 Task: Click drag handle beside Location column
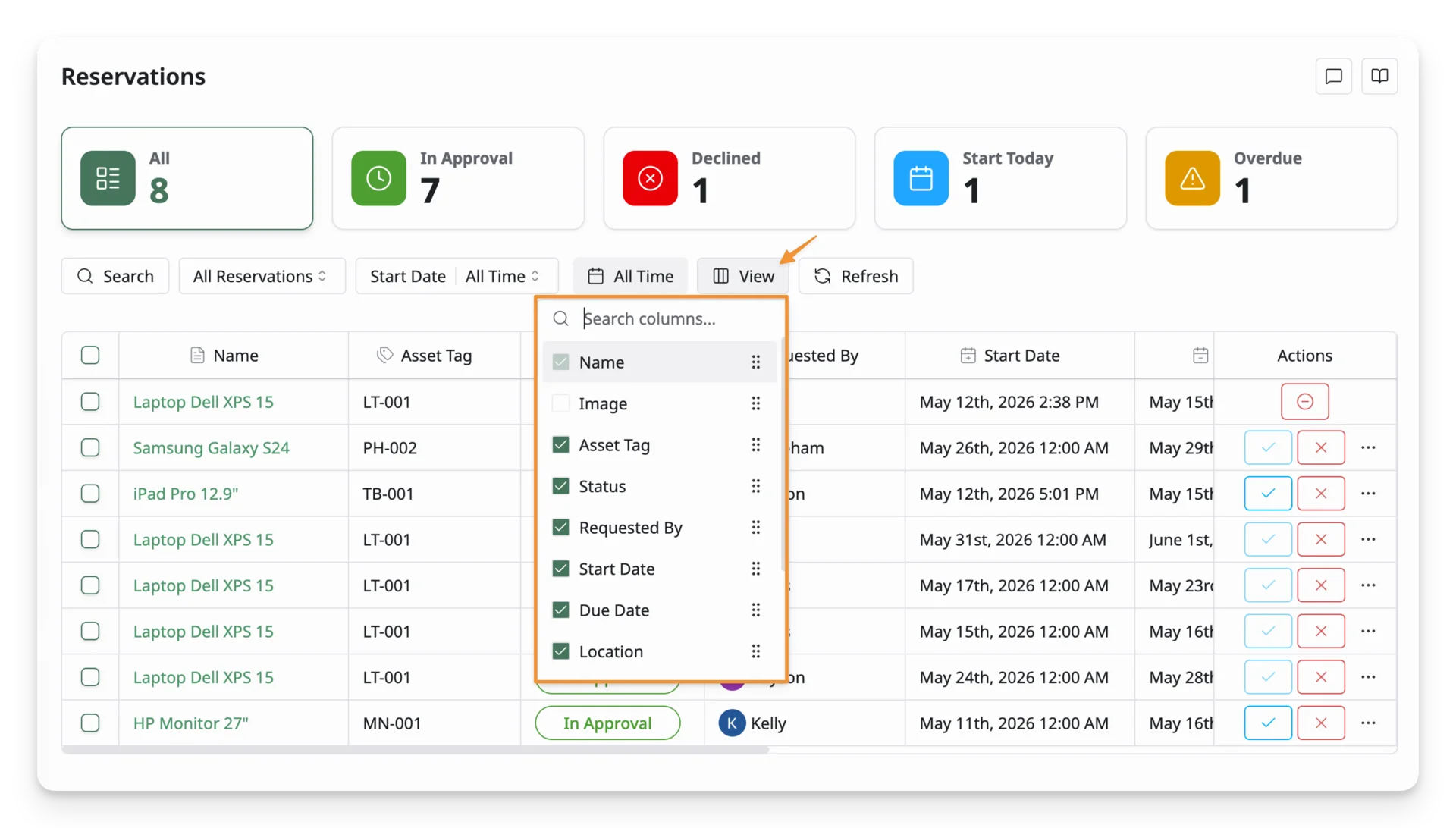click(755, 651)
